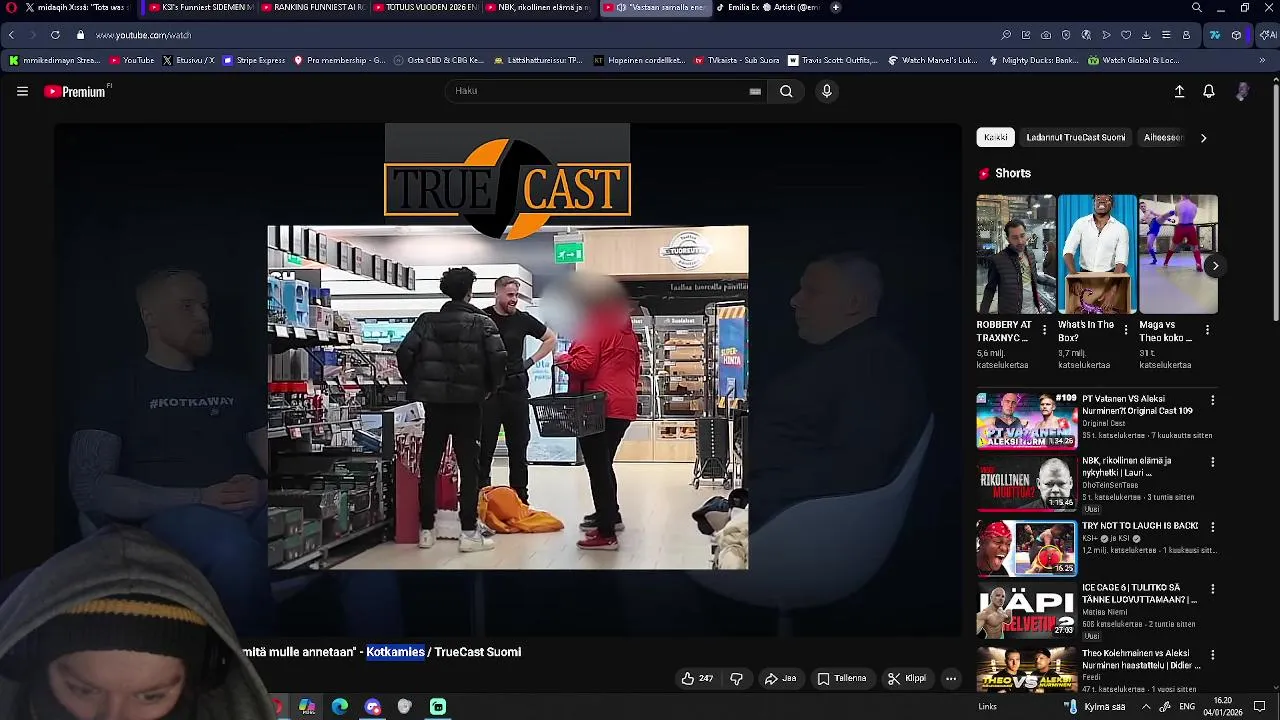Screen dimensions: 1280x720
Task: Open YouTube bookmark in bookmarks bar
Action: pos(132,60)
